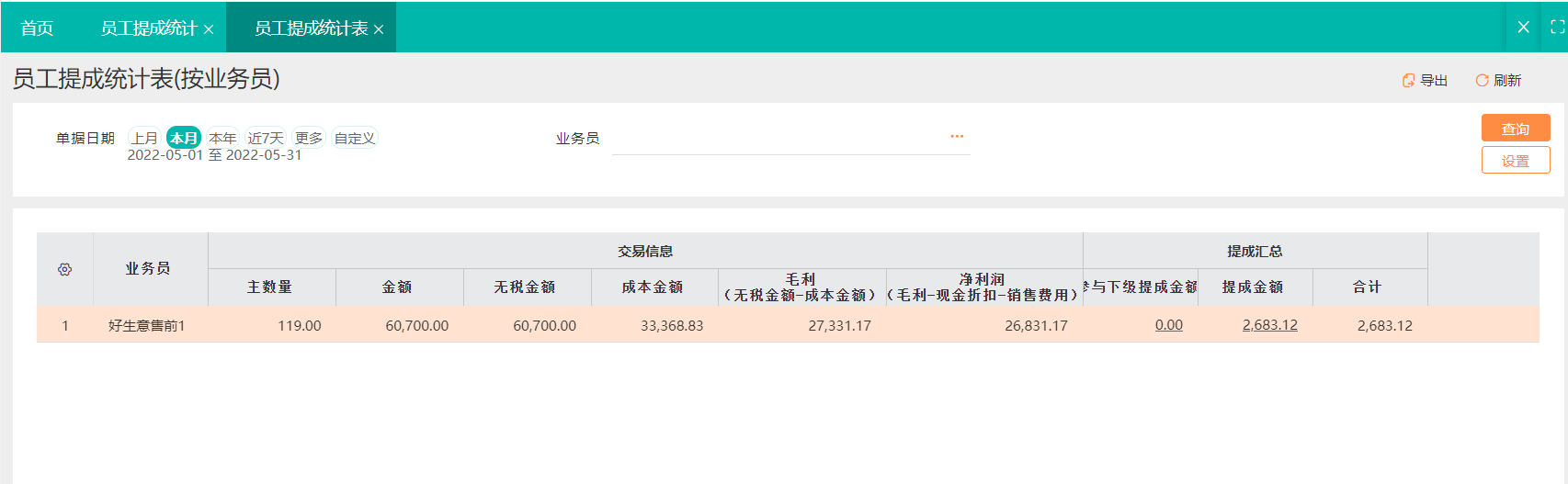Viewport: 1568px width, 484px height.
Task: Click the 合计 column header
Action: (x=1369, y=287)
